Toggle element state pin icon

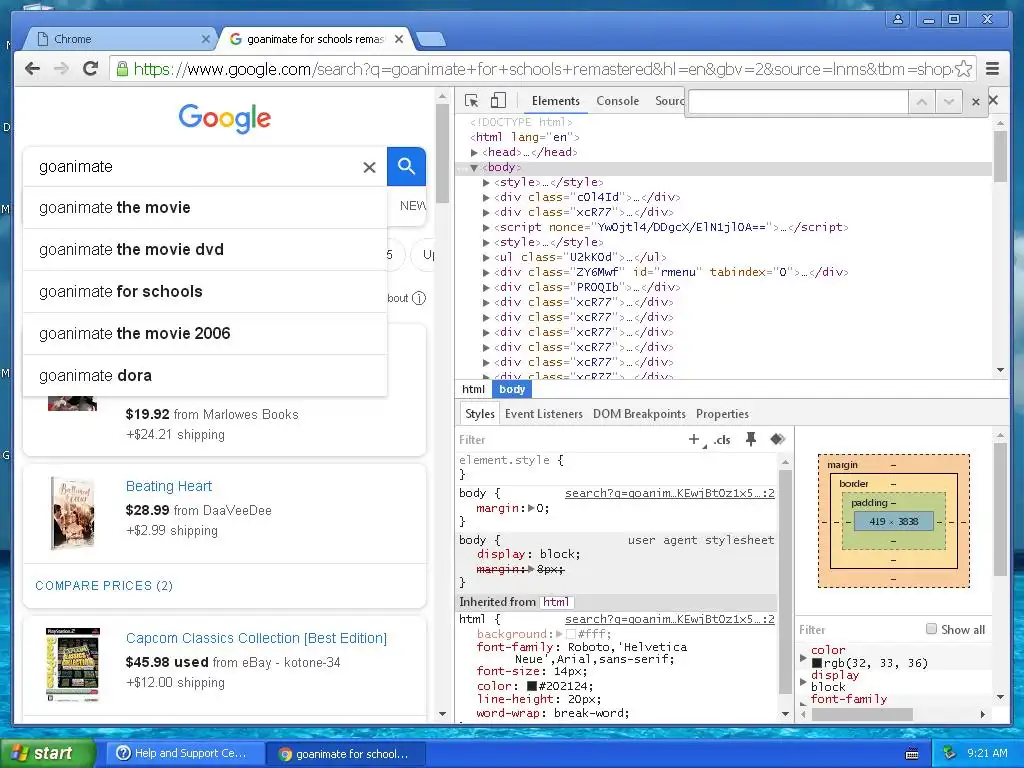point(751,439)
